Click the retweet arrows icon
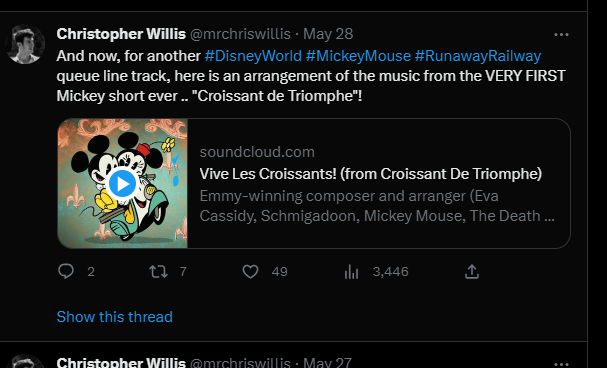The height and width of the screenshot is (368, 607). (158, 272)
